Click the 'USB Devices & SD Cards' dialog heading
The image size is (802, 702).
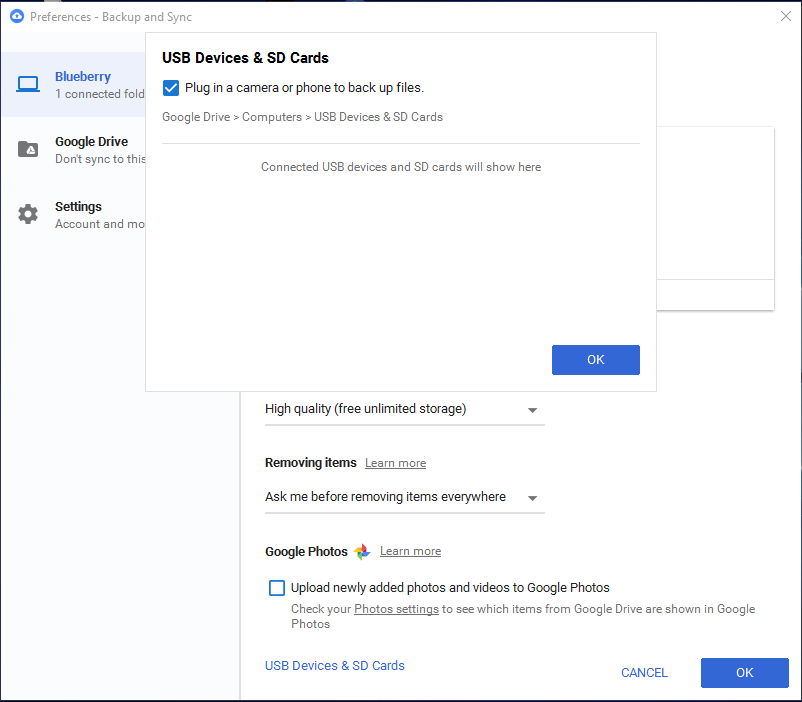246,58
